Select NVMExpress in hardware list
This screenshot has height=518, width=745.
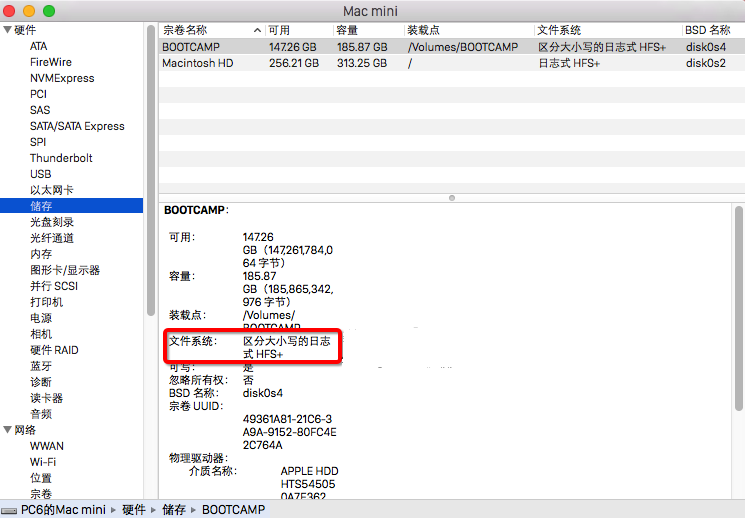point(62,78)
